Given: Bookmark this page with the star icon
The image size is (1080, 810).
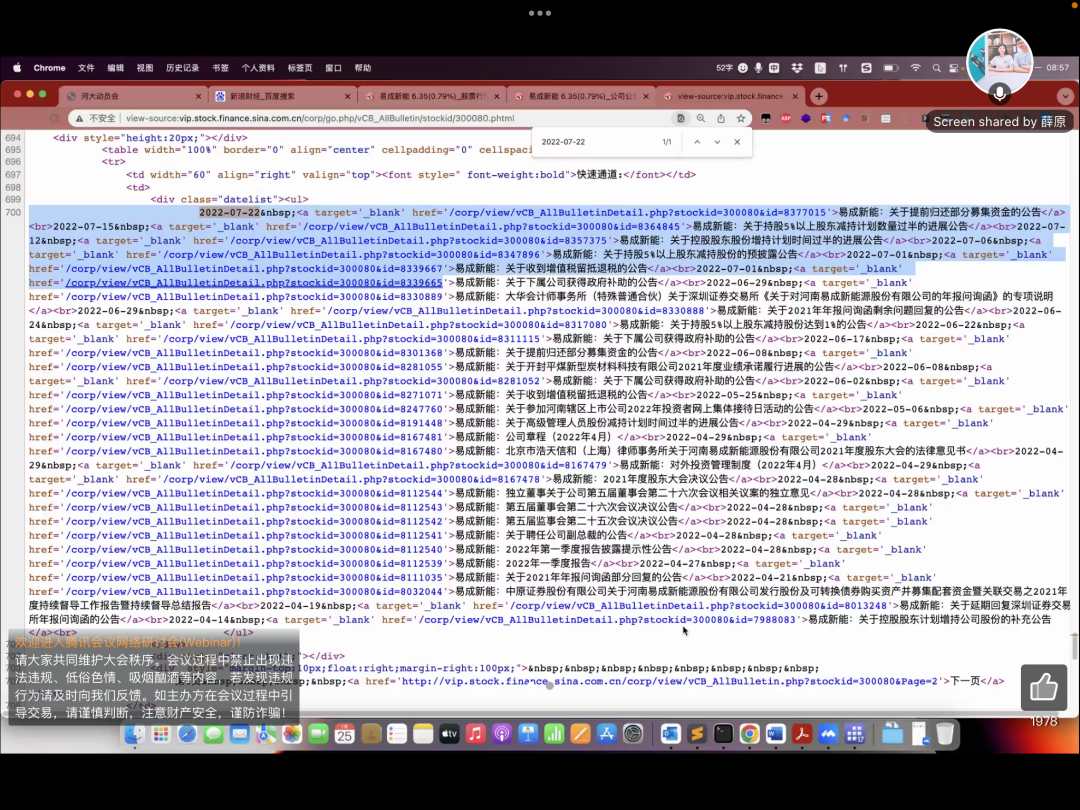Looking at the screenshot, I should (x=740, y=118).
